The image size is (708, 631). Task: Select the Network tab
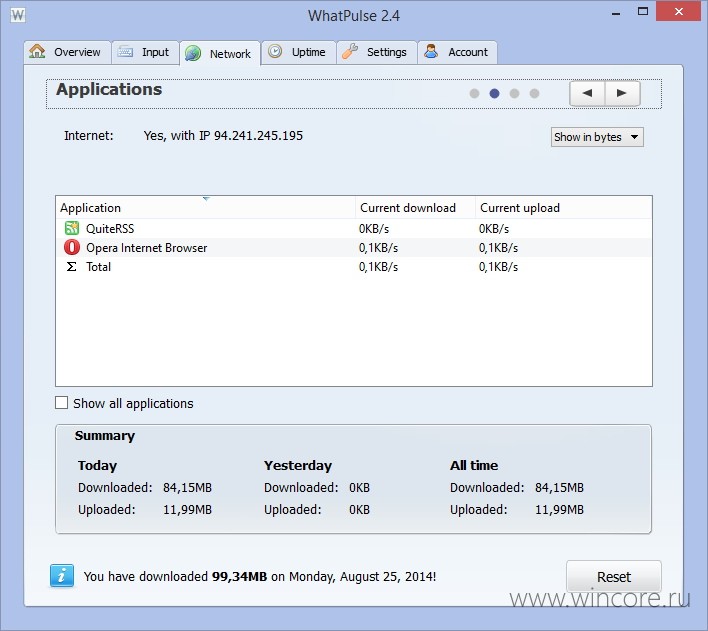click(220, 54)
